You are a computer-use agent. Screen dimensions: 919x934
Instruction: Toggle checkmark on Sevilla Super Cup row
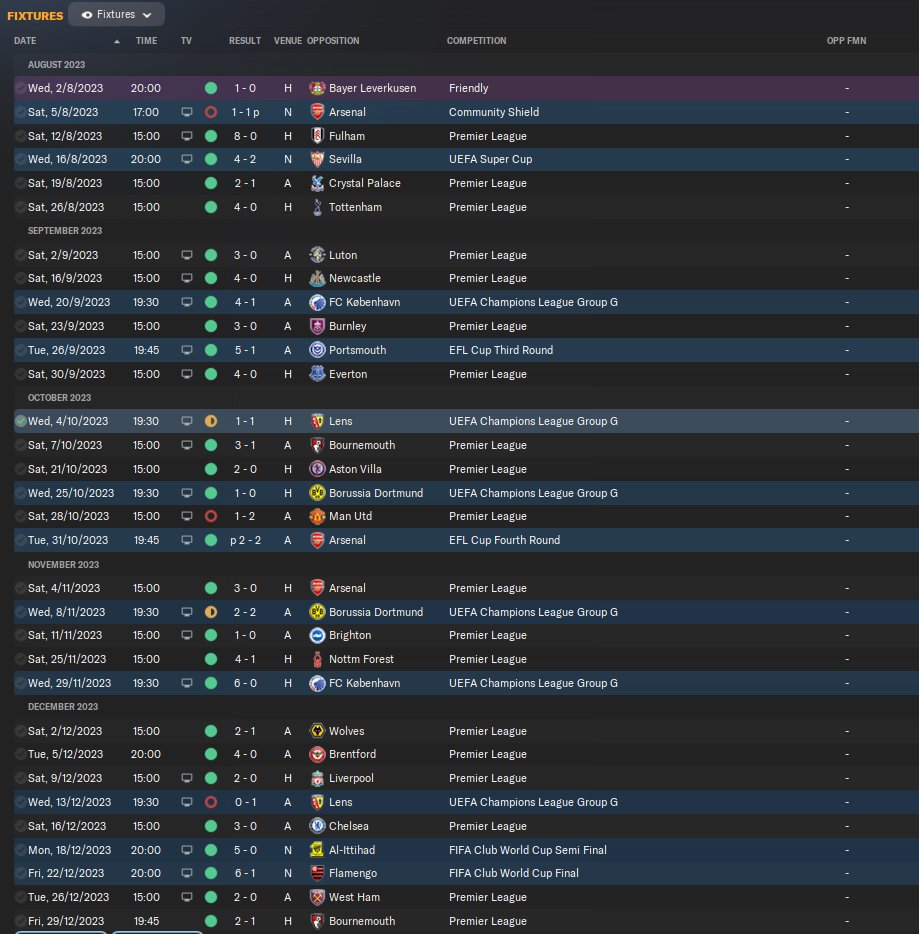tap(21, 159)
